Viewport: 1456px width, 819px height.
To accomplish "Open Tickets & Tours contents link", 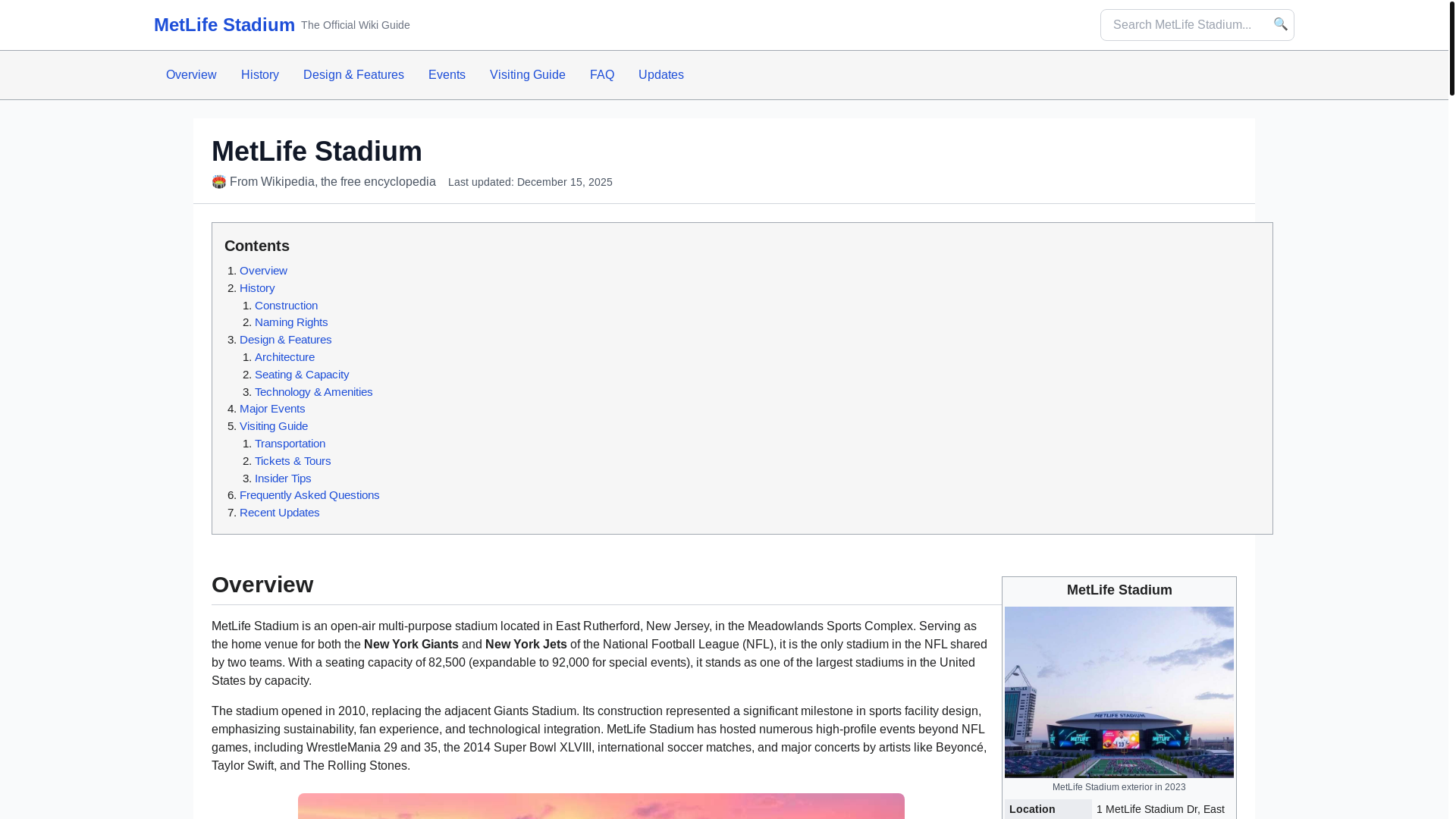I will click(x=293, y=461).
